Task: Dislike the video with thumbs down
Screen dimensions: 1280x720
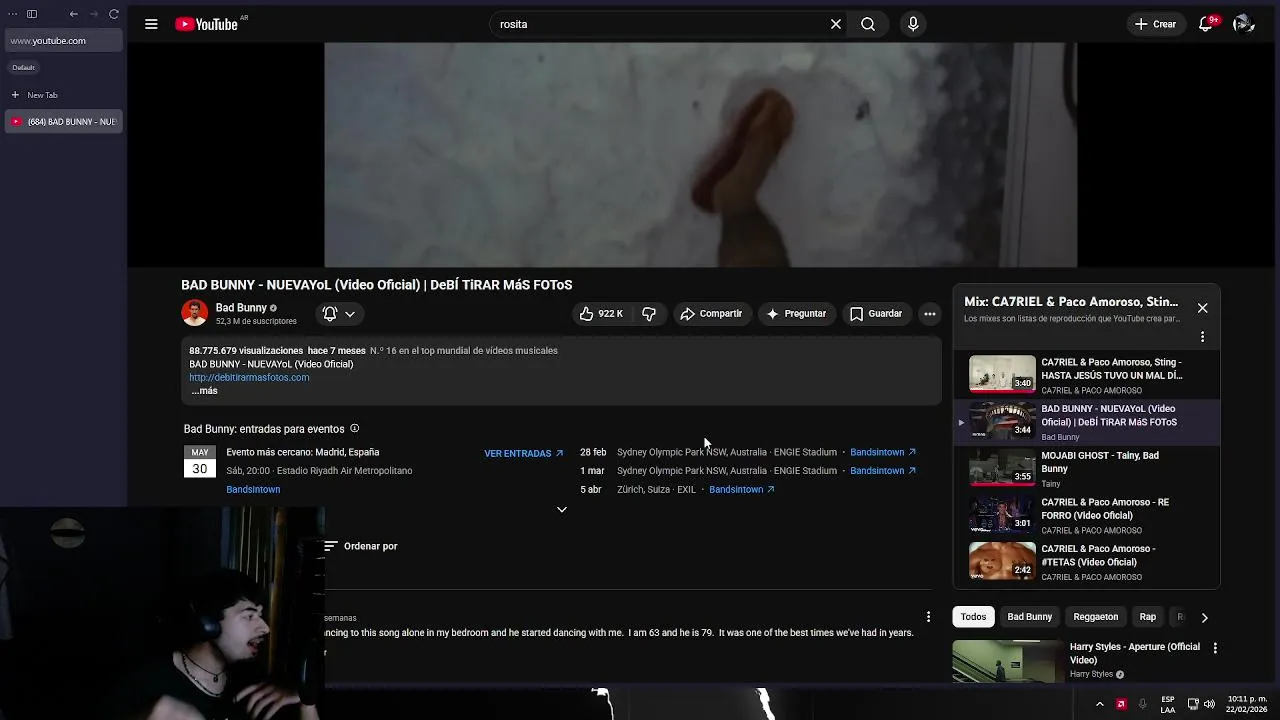Action: 649,314
